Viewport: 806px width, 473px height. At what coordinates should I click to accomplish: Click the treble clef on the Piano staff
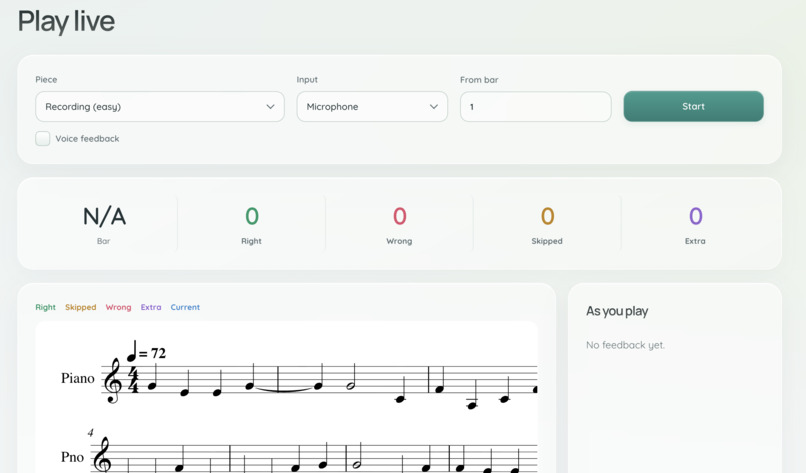(x=113, y=381)
